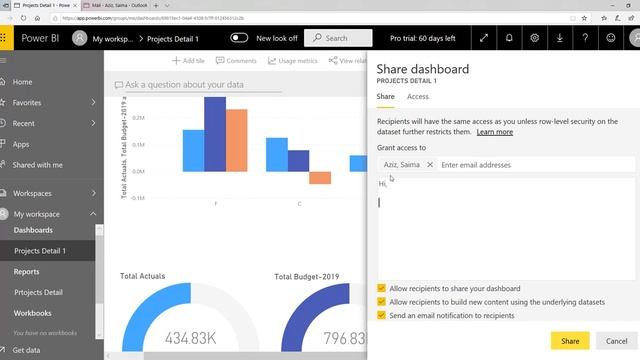Open notifications bell icon
Viewport: 640px width, 360px height.
point(509,38)
